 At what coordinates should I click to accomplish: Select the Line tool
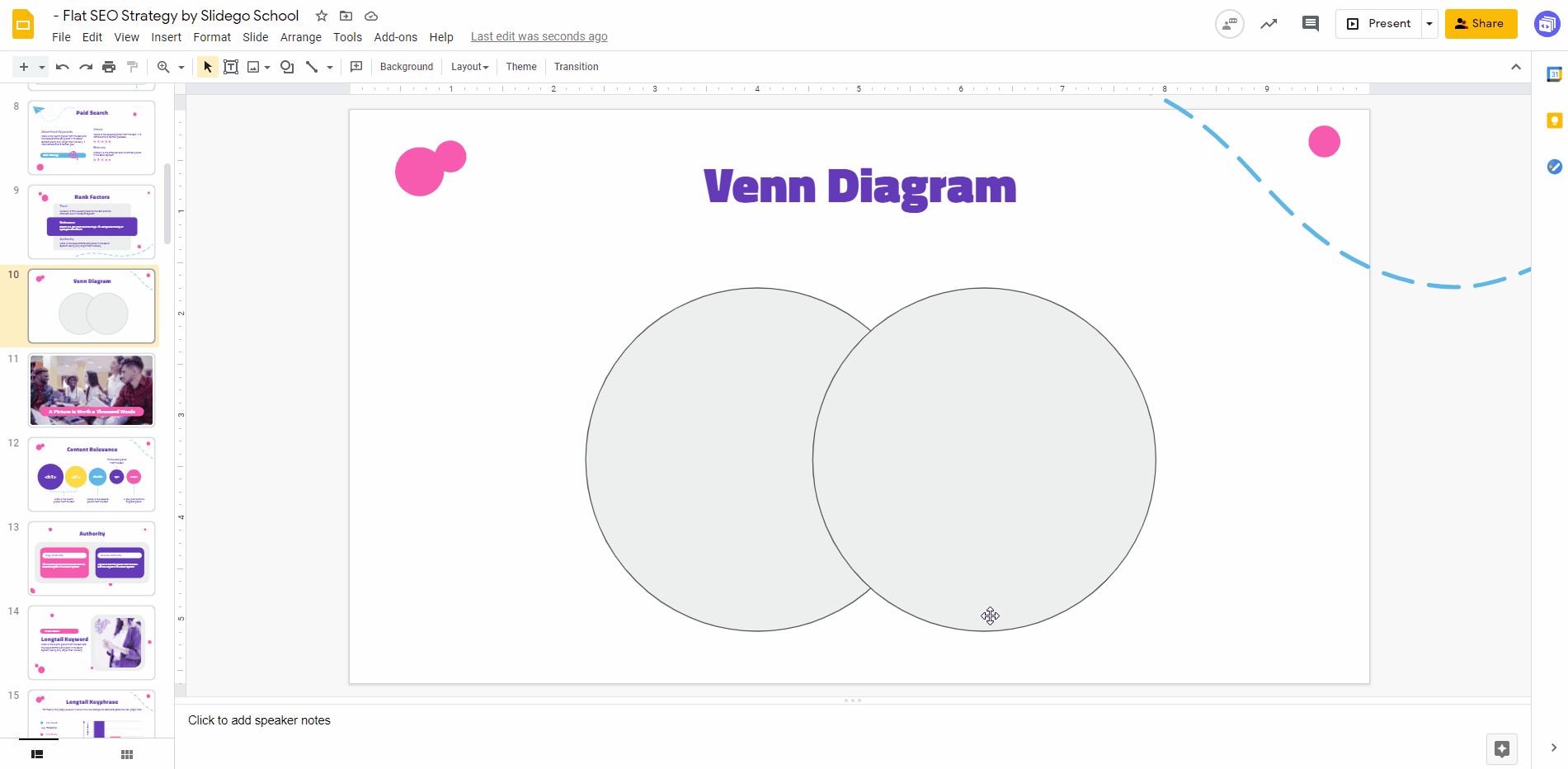(x=311, y=67)
